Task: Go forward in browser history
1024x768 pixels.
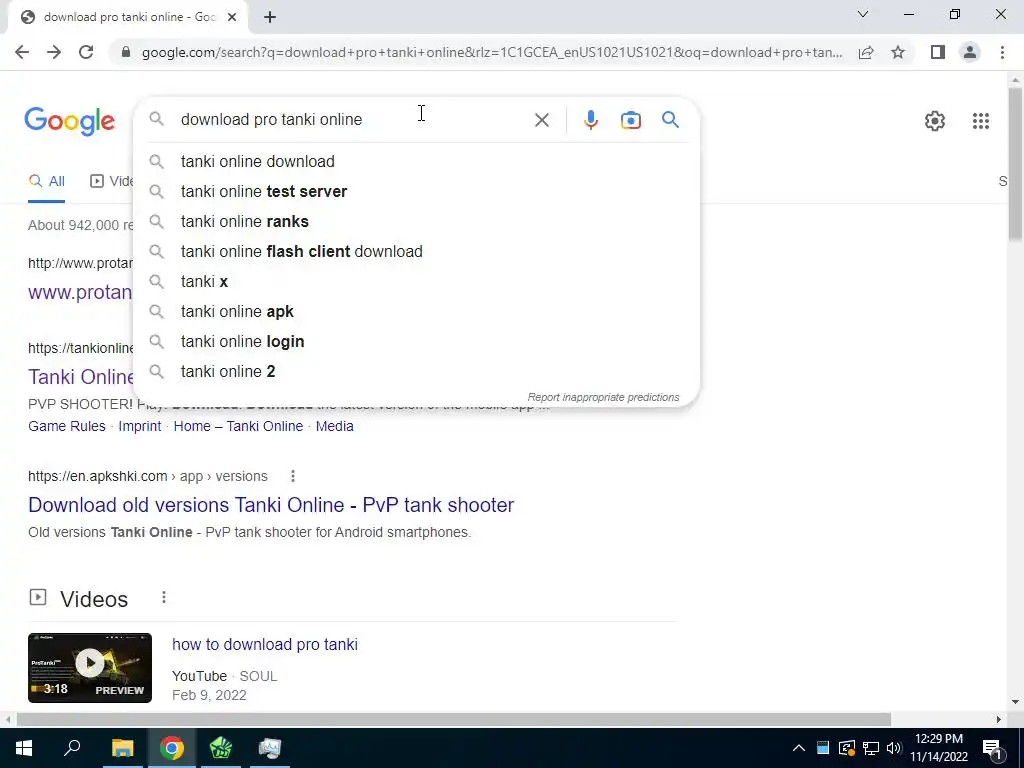Action: pyautogui.click(x=54, y=52)
